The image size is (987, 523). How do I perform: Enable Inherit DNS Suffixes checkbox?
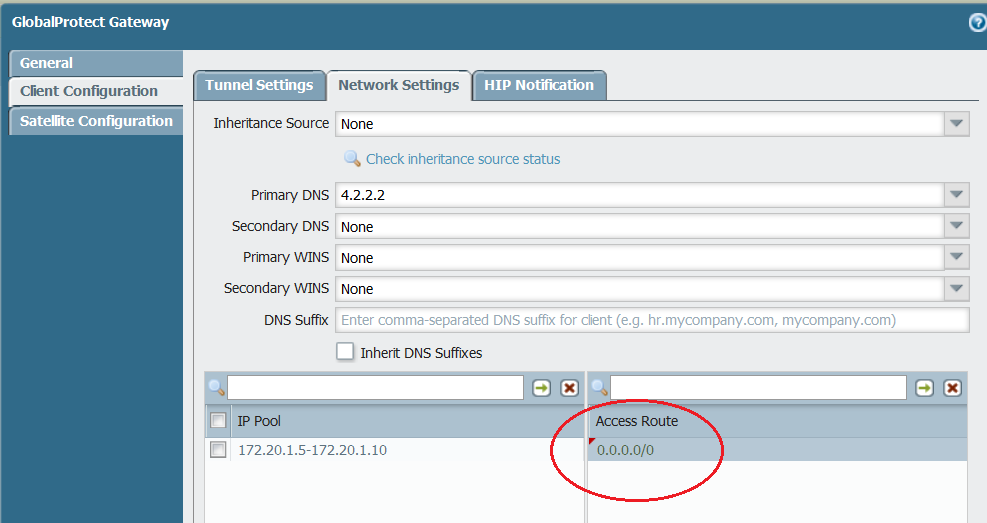[345, 351]
